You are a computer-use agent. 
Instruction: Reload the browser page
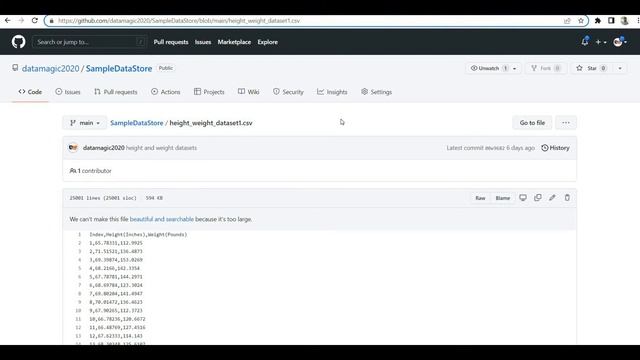pos(35,20)
